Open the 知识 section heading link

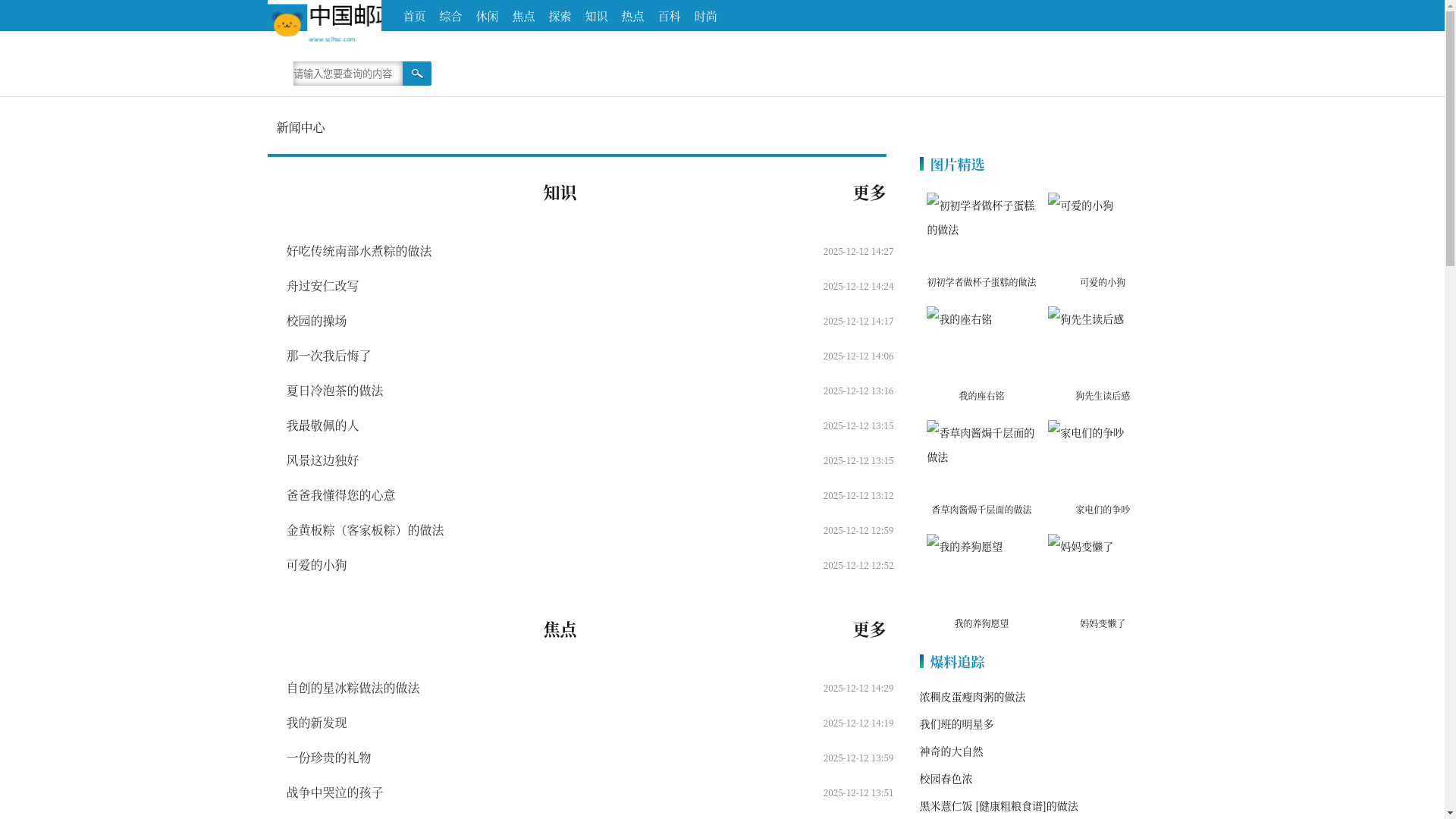point(560,193)
